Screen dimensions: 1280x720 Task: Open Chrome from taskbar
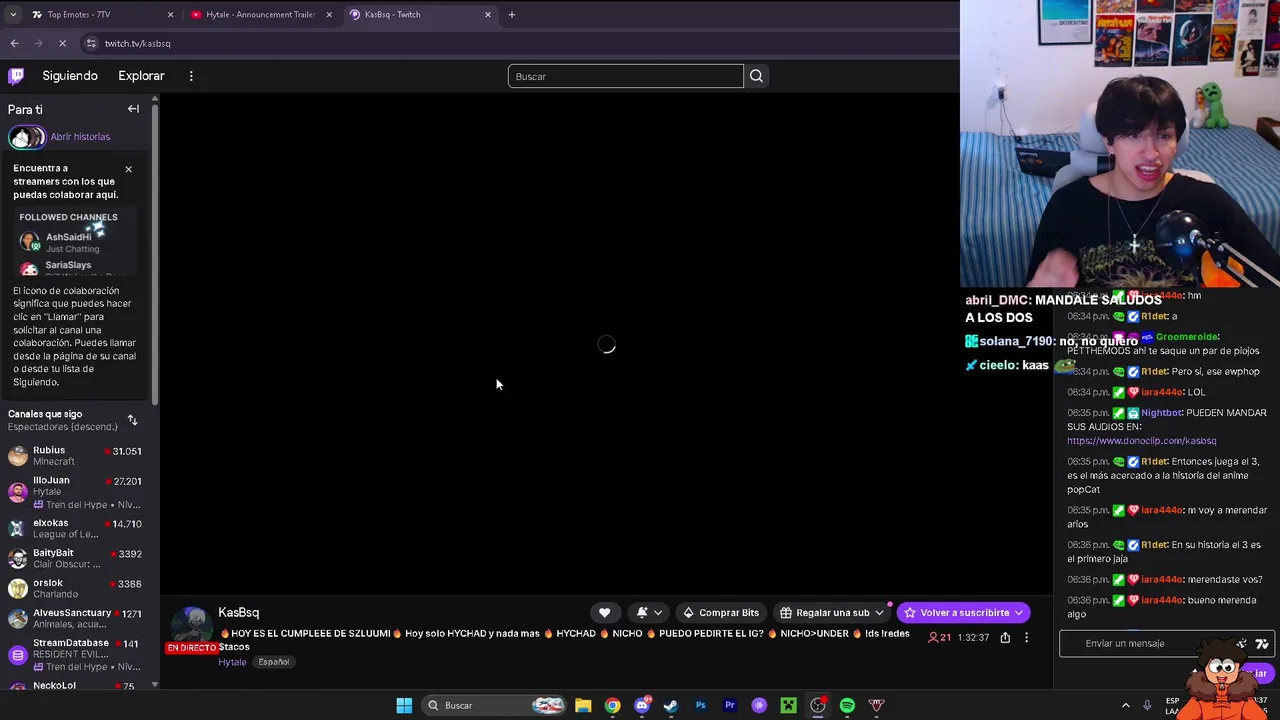pyautogui.click(x=612, y=705)
